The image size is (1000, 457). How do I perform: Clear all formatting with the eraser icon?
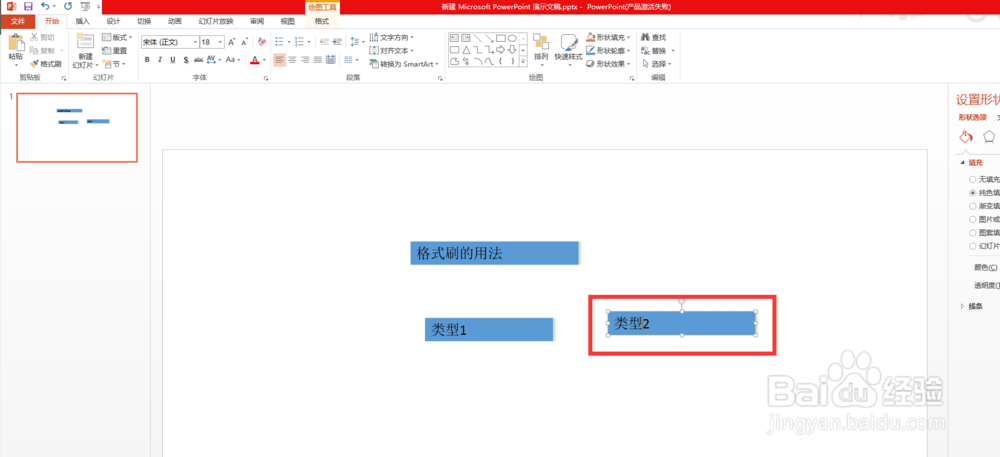(261, 42)
